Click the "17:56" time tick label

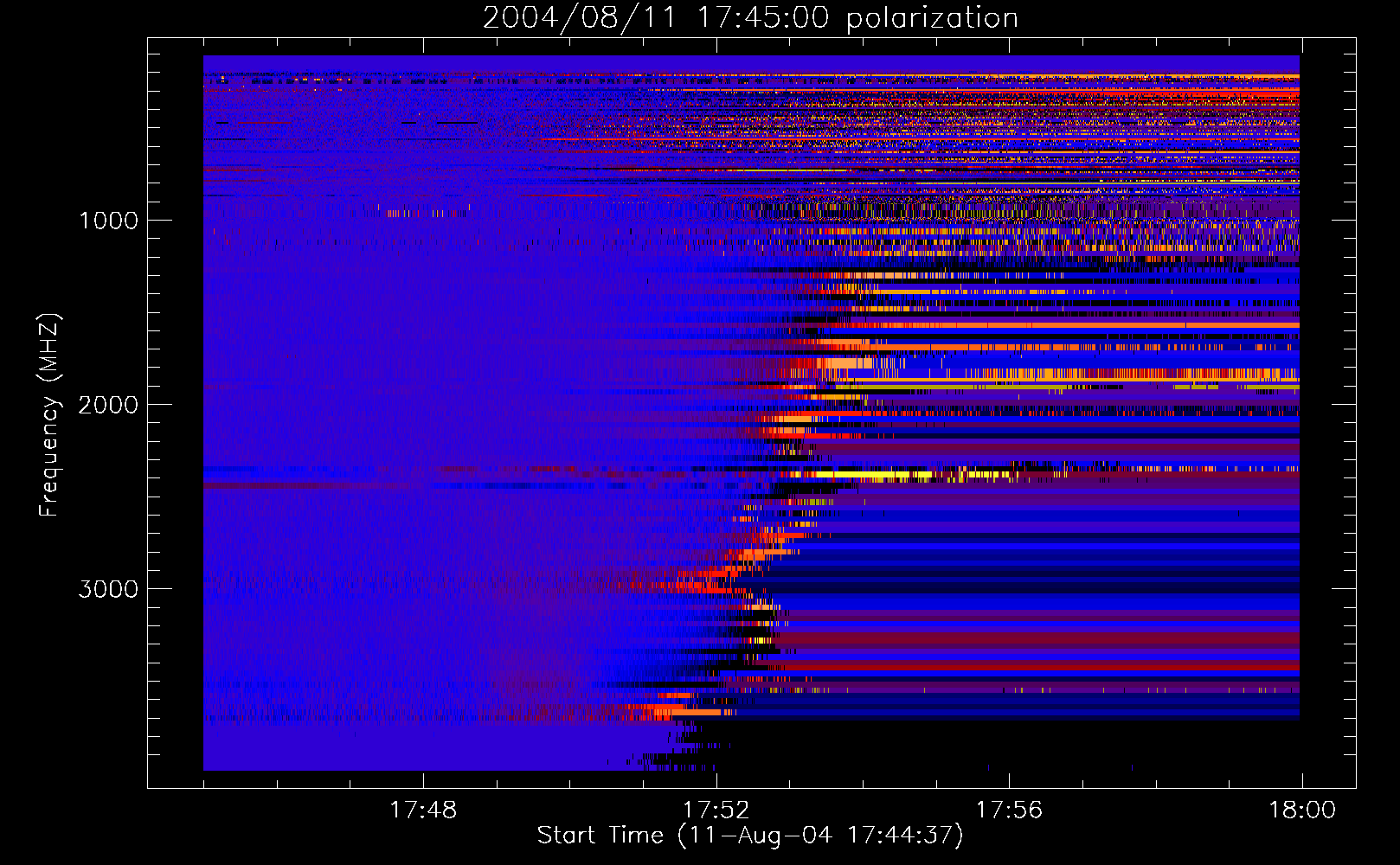1010,811
